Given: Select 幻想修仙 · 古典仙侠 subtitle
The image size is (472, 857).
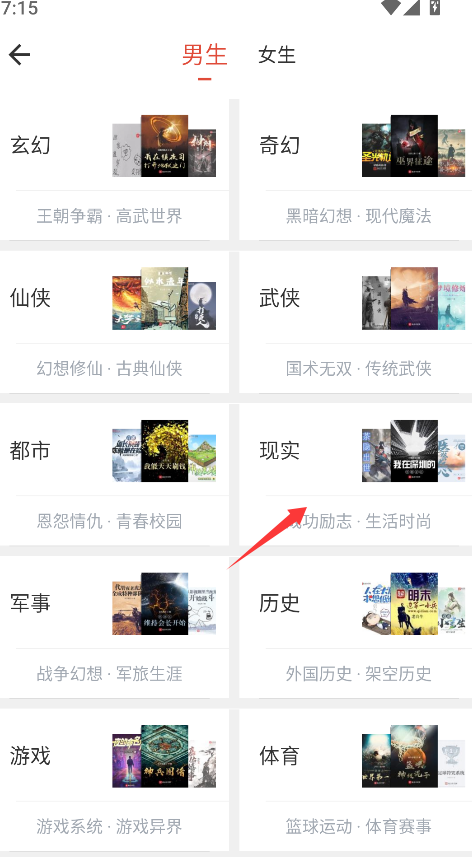Looking at the screenshot, I should pyautogui.click(x=109, y=368).
